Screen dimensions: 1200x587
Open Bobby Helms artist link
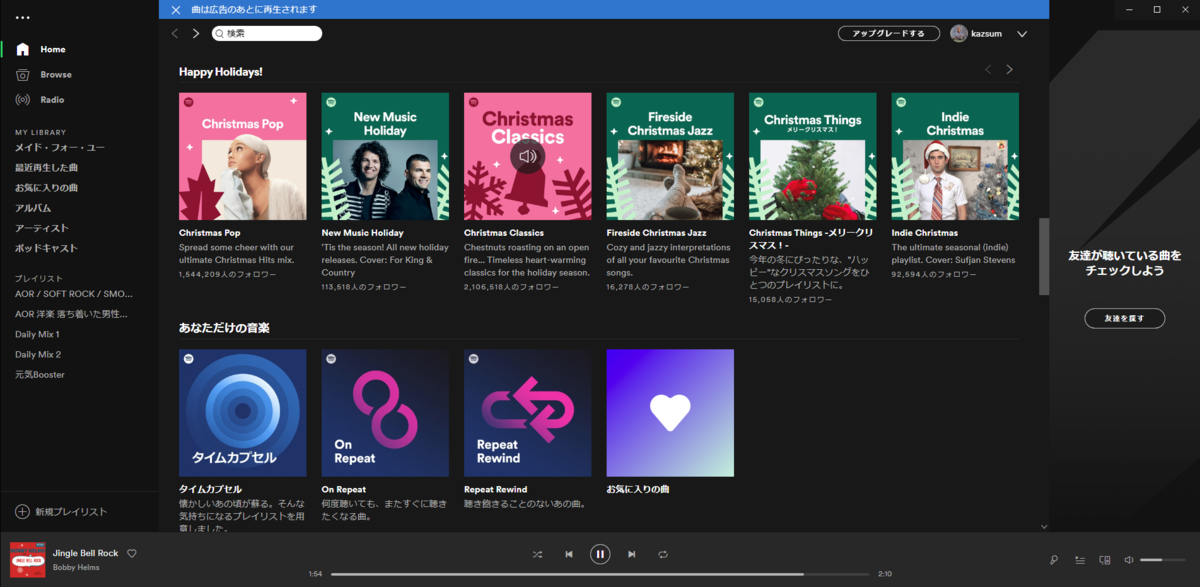click(x=76, y=568)
